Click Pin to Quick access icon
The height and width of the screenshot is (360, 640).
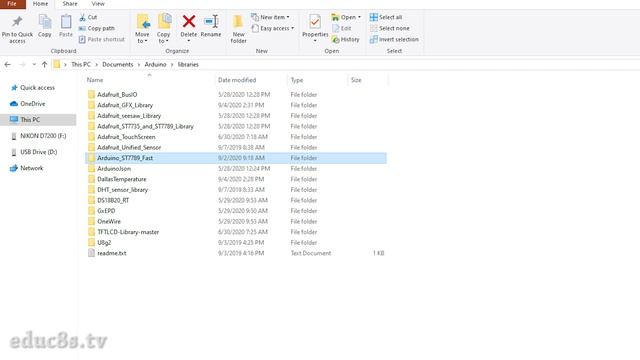(17, 22)
